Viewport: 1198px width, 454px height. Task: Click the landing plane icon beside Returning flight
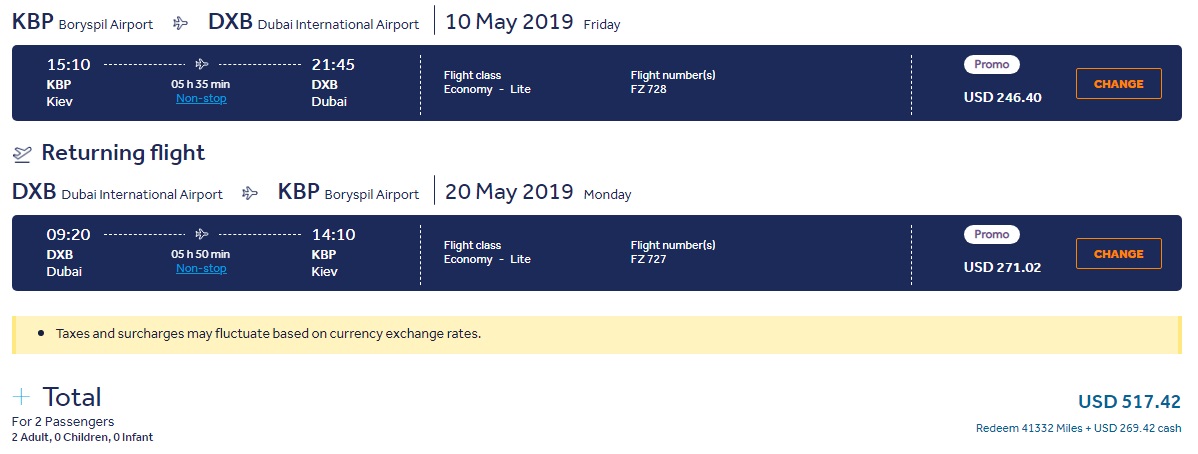click(22, 154)
